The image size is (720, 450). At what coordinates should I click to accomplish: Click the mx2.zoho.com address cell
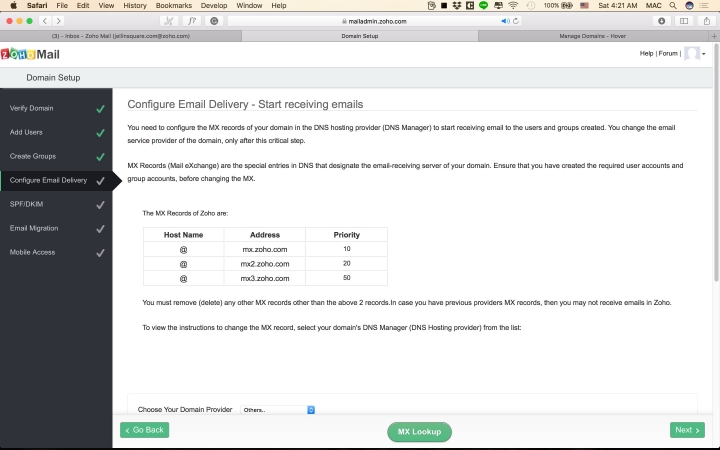264,264
